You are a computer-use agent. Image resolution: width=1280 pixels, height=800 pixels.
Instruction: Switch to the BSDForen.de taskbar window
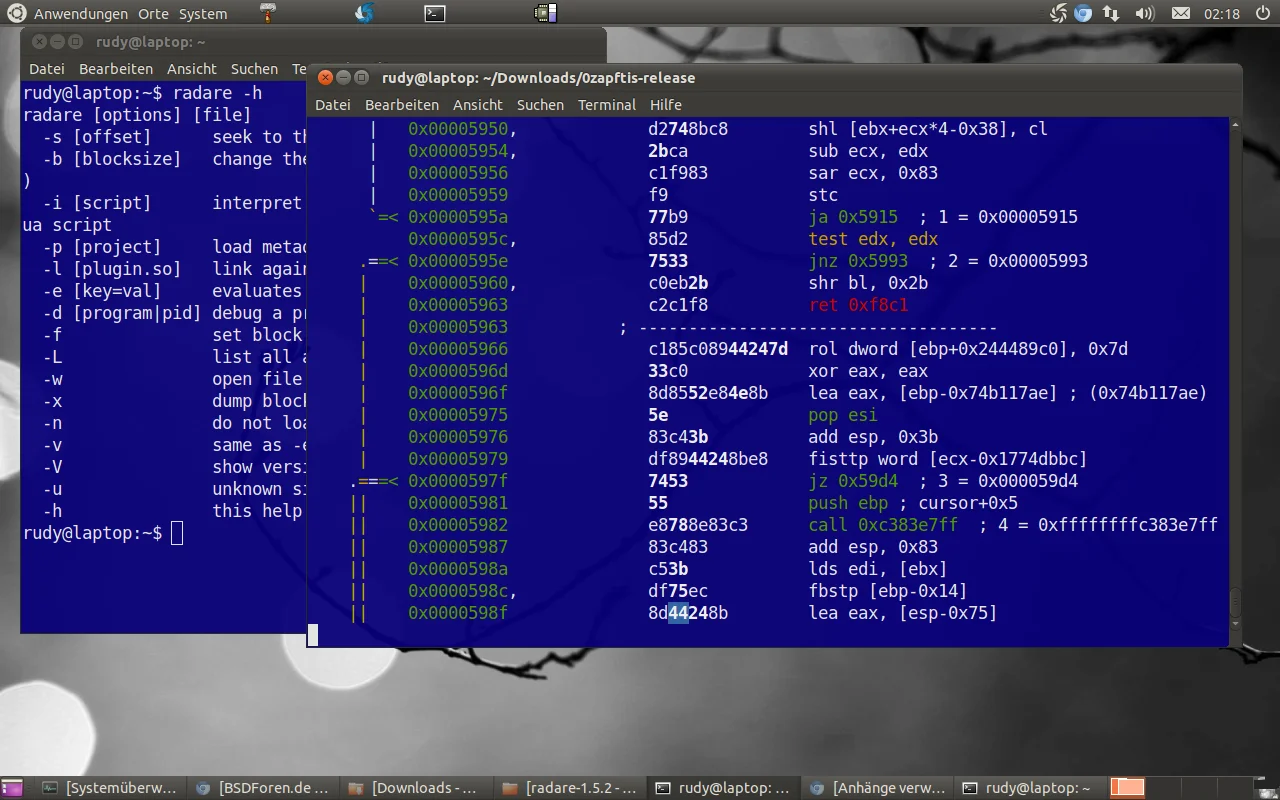263,787
